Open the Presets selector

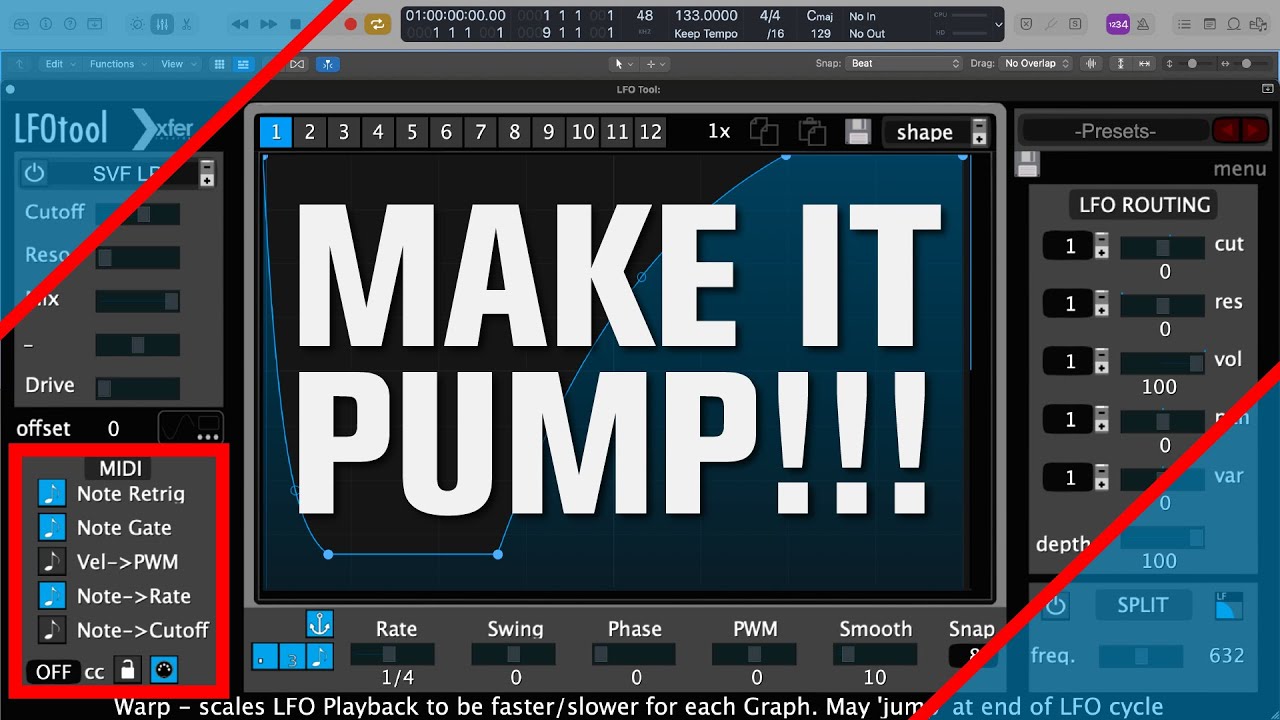[x=1115, y=131]
